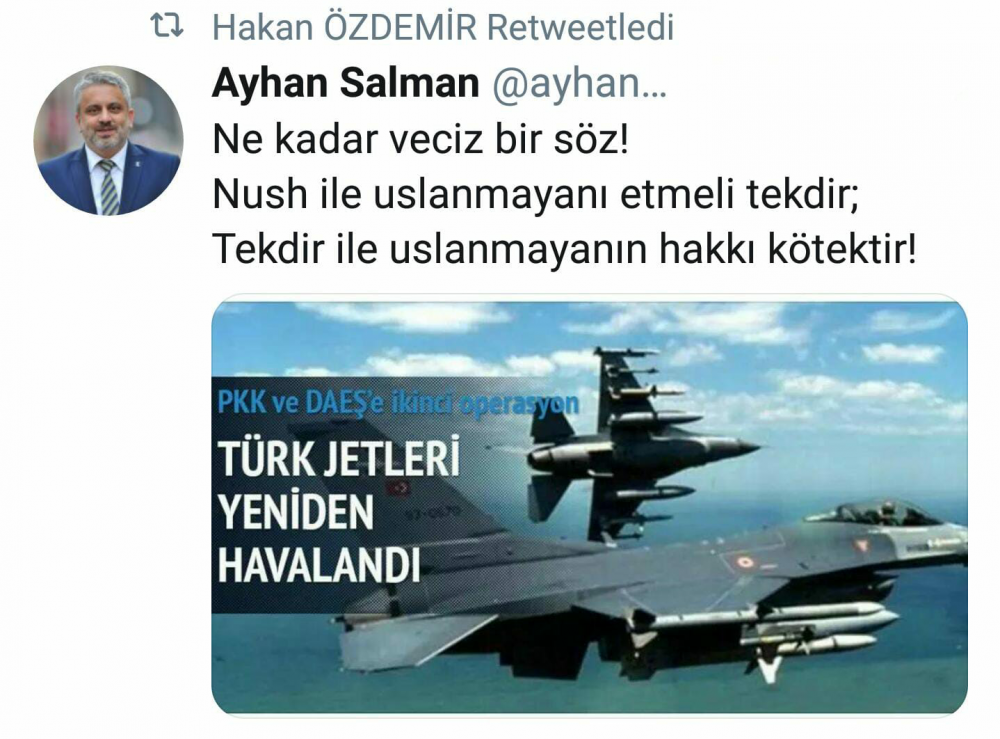
Task: Click the blue 'PKK ve DAEŞ'e ikinci operasyon' caption
Action: click(x=398, y=403)
